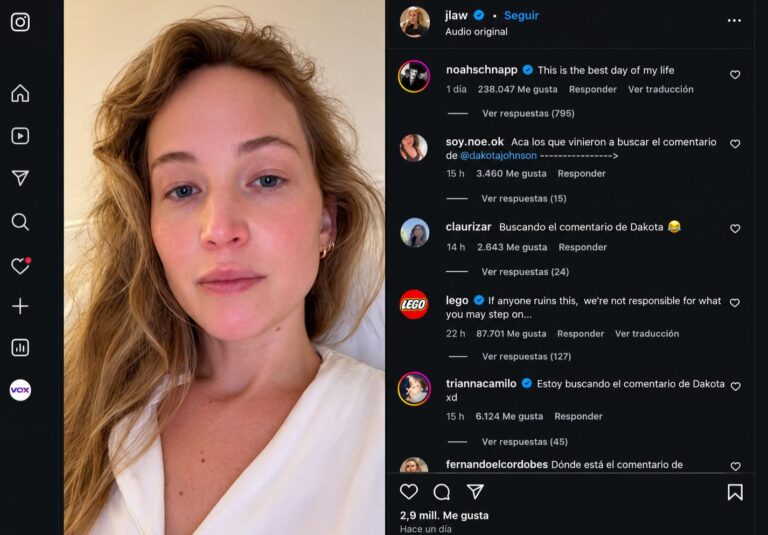Expand the 795 replies under noahschnapp's comment

pyautogui.click(x=528, y=113)
